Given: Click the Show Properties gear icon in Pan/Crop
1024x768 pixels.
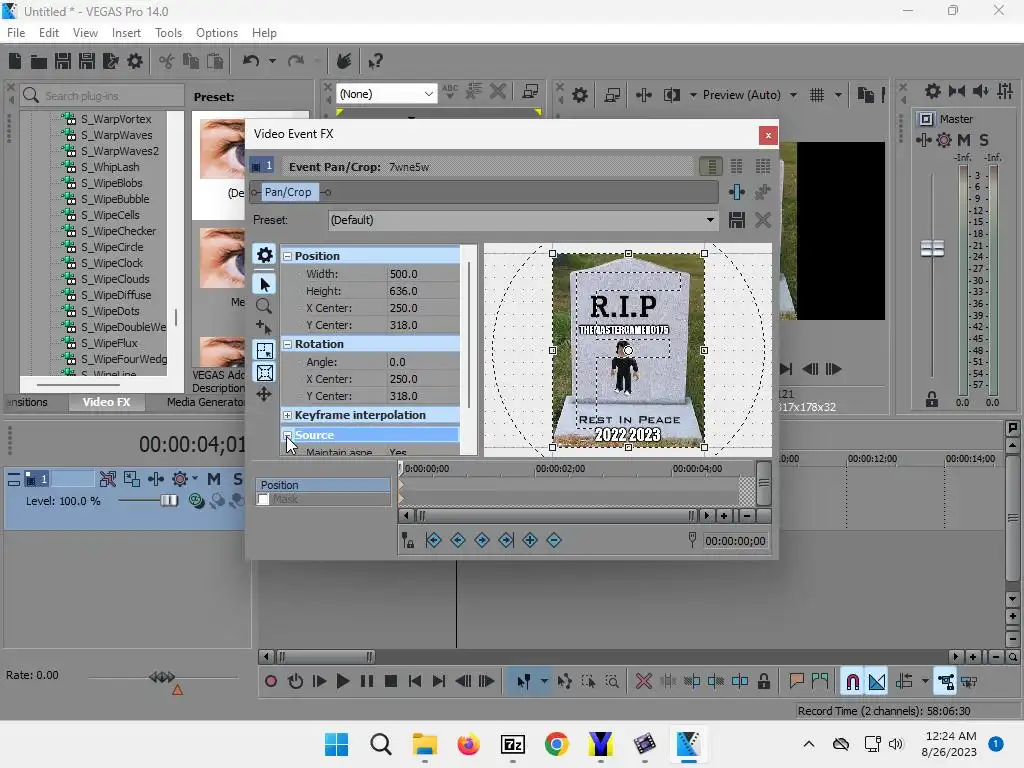Looking at the screenshot, I should tap(264, 255).
